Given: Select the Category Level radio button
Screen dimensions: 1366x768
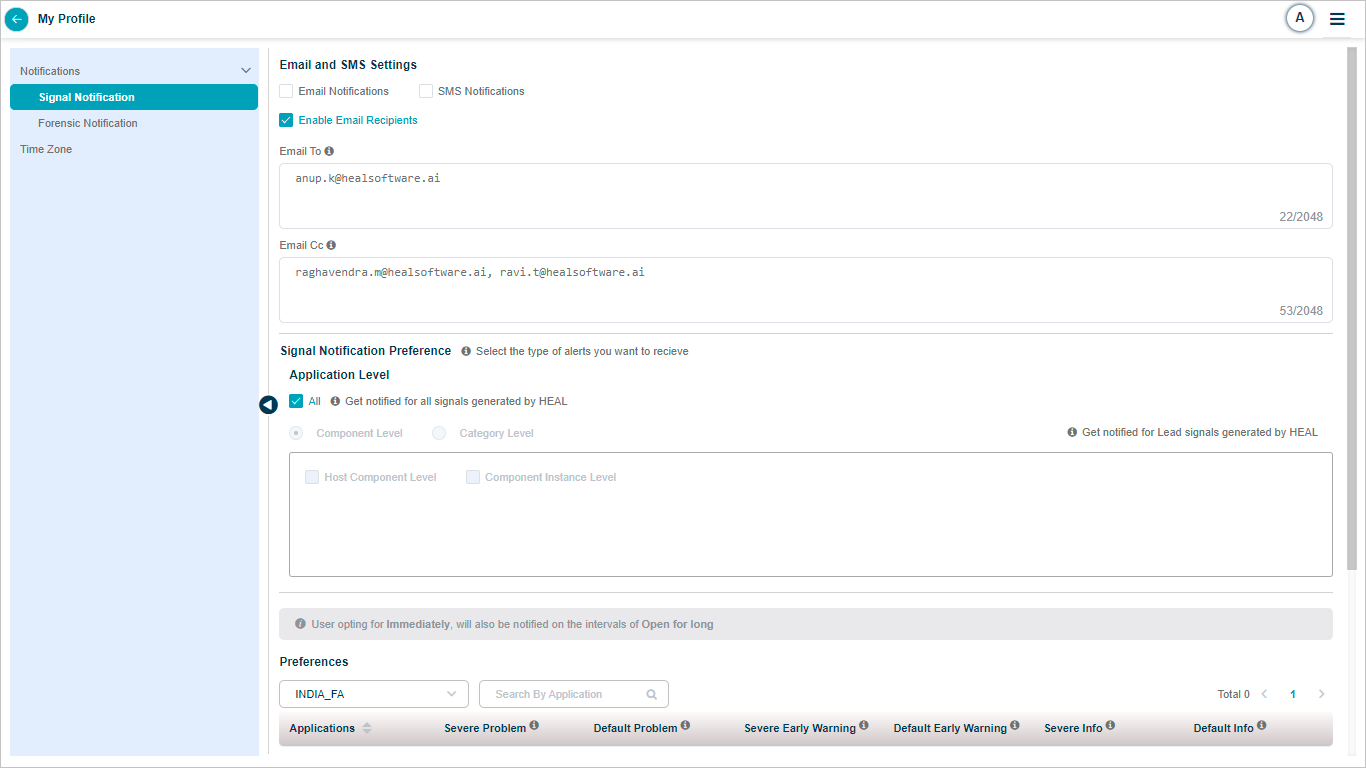Looking at the screenshot, I should point(439,433).
